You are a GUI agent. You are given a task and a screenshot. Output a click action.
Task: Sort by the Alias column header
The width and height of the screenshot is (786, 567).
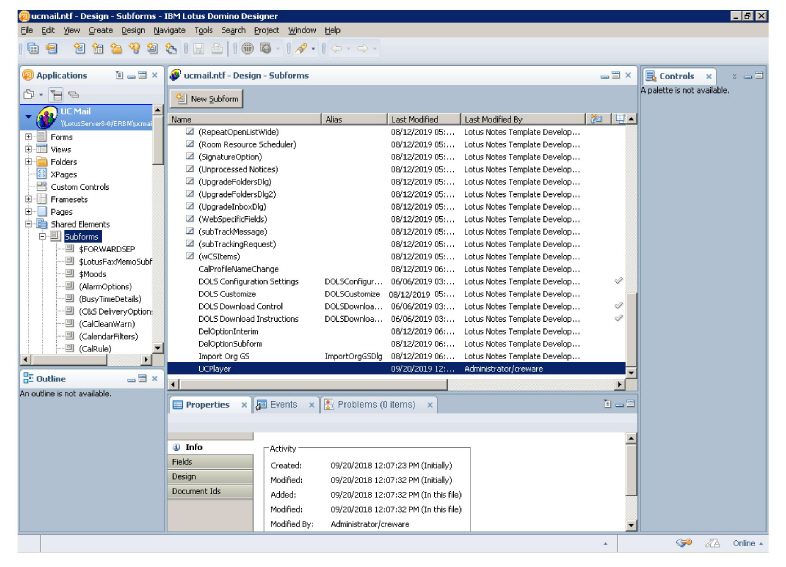point(354,119)
